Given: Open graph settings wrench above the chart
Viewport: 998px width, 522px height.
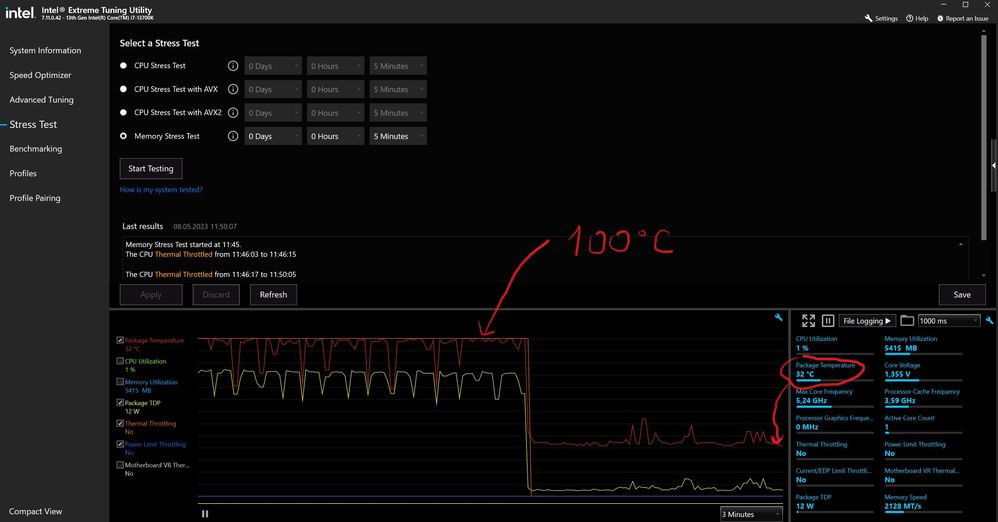Looking at the screenshot, I should tap(778, 317).
